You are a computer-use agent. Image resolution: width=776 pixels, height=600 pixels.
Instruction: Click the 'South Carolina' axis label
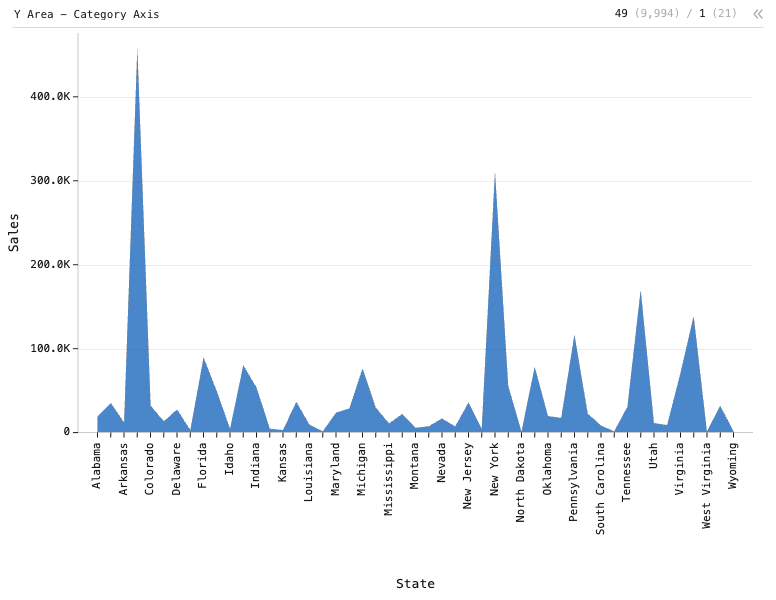click(x=600, y=489)
